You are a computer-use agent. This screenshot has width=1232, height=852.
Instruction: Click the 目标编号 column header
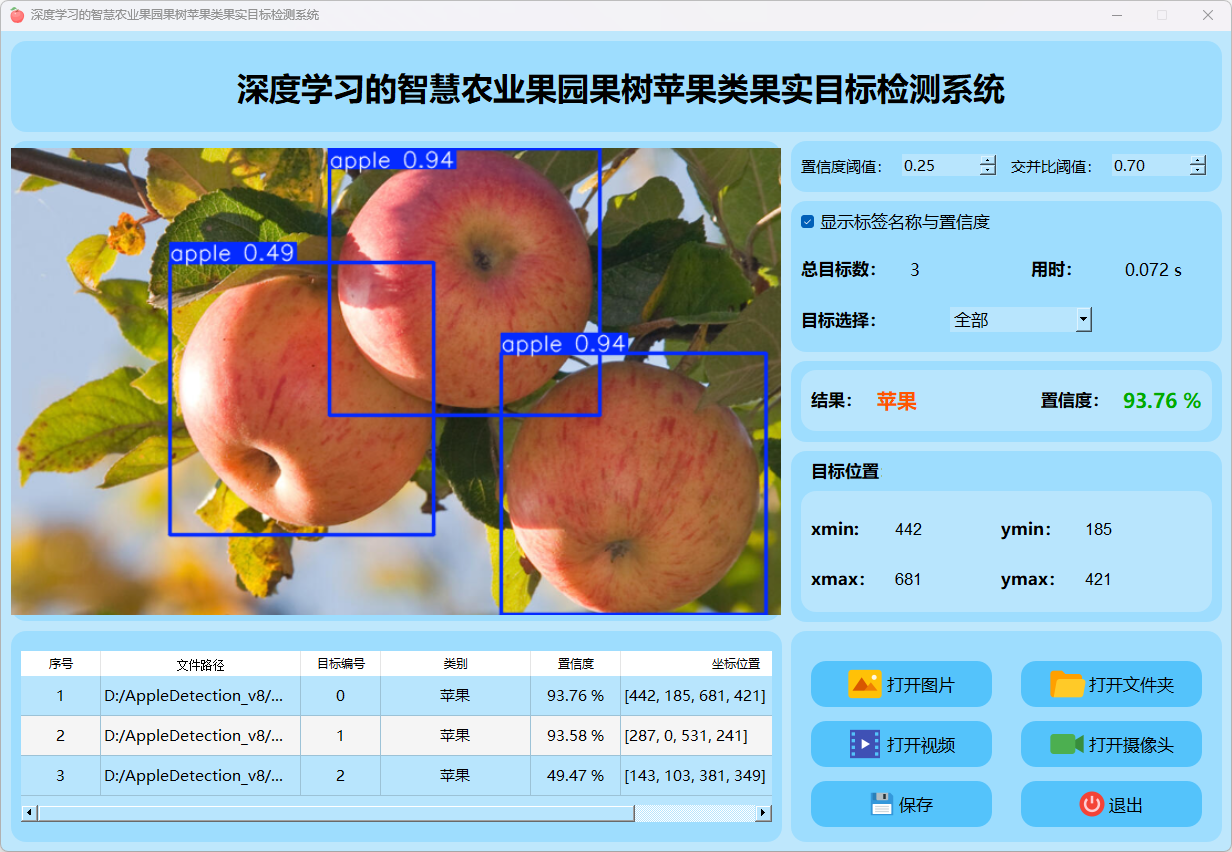click(341, 663)
